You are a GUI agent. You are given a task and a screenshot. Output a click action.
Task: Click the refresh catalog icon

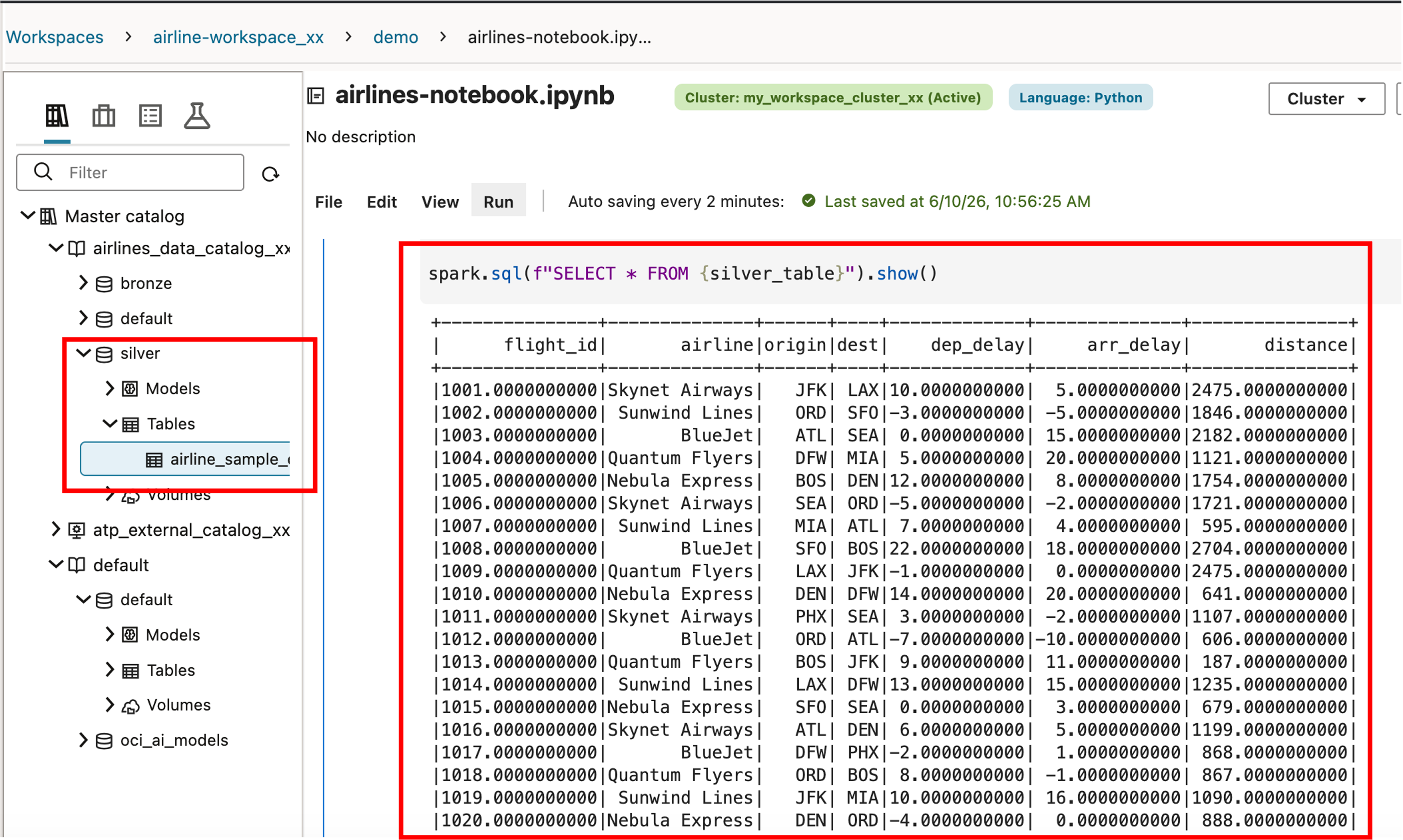(271, 174)
